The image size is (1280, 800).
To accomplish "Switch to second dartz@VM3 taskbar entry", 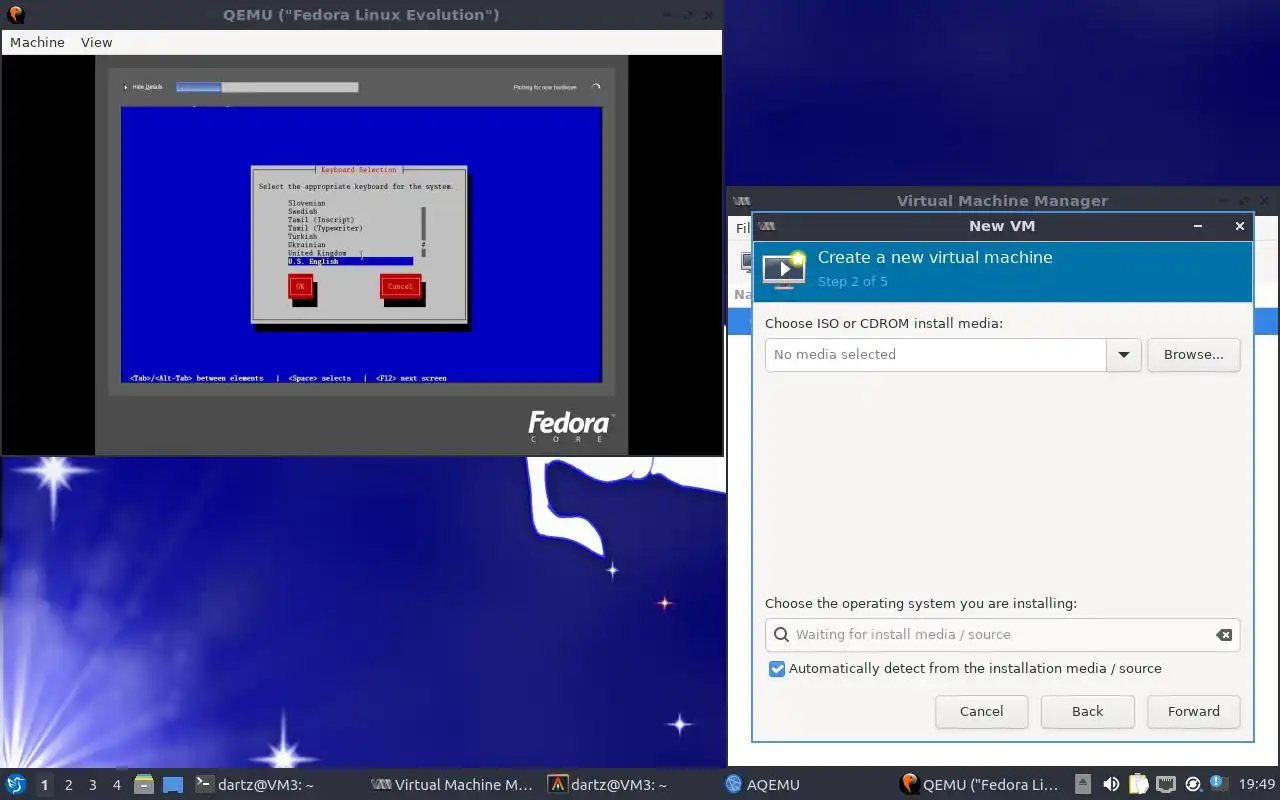I will pyautogui.click(x=607, y=785).
